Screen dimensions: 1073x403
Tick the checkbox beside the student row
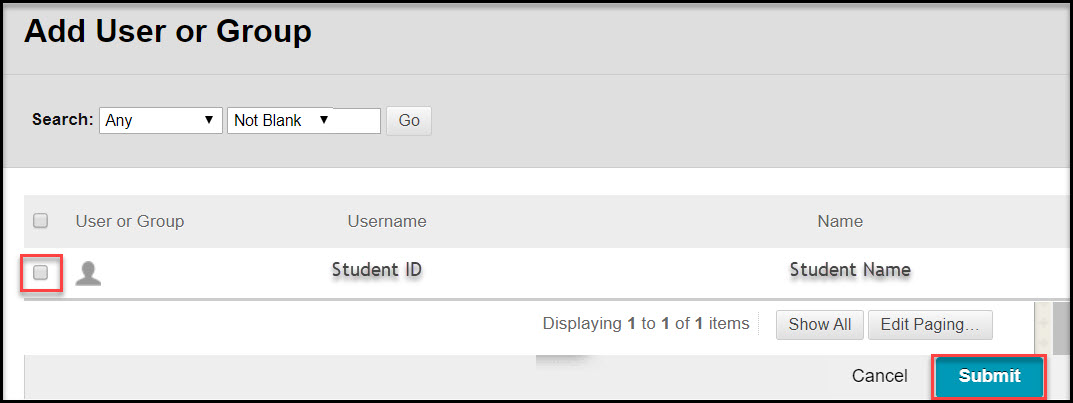click(41, 272)
